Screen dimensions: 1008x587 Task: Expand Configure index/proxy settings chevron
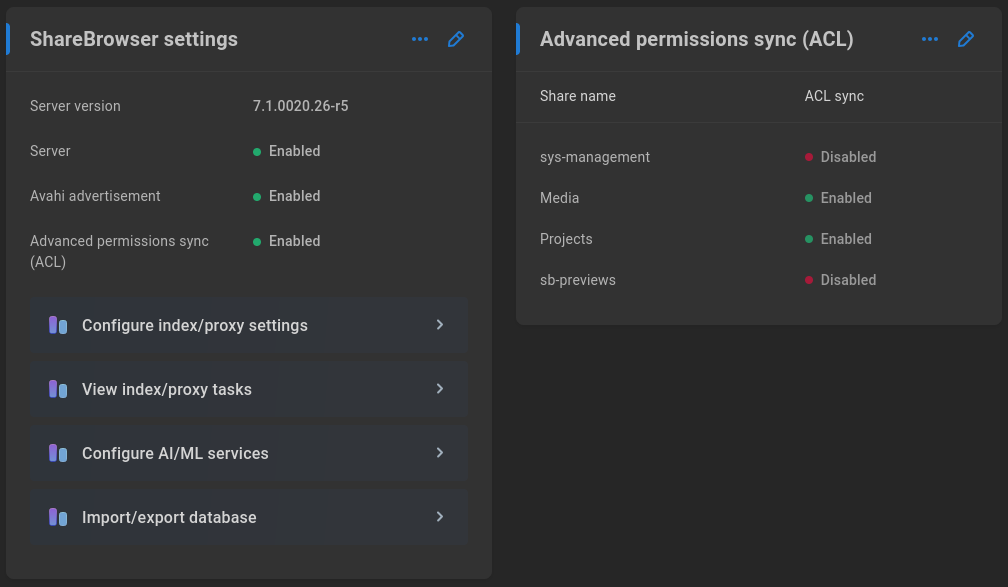pyautogui.click(x=440, y=325)
